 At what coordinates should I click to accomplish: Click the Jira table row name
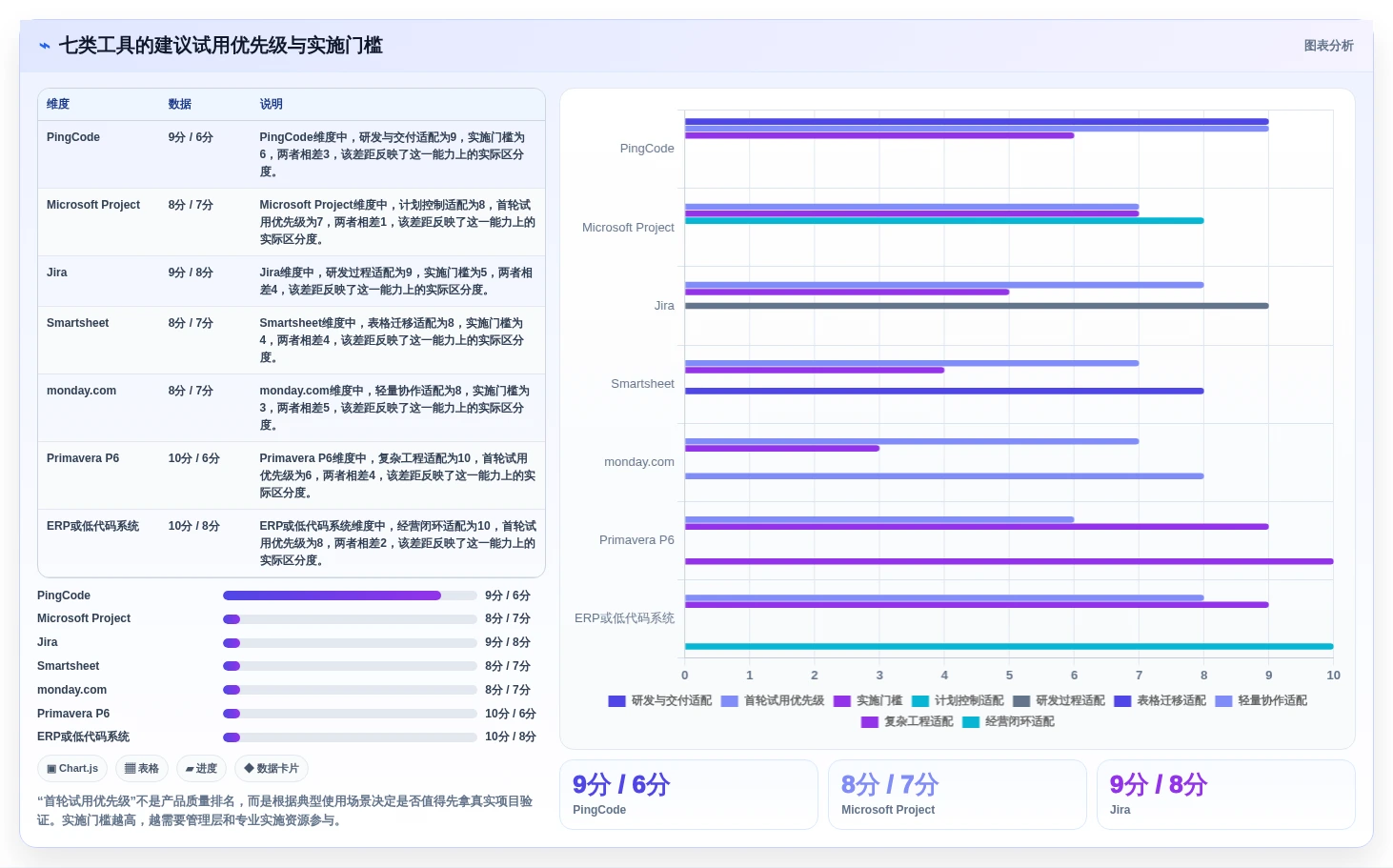click(x=57, y=273)
